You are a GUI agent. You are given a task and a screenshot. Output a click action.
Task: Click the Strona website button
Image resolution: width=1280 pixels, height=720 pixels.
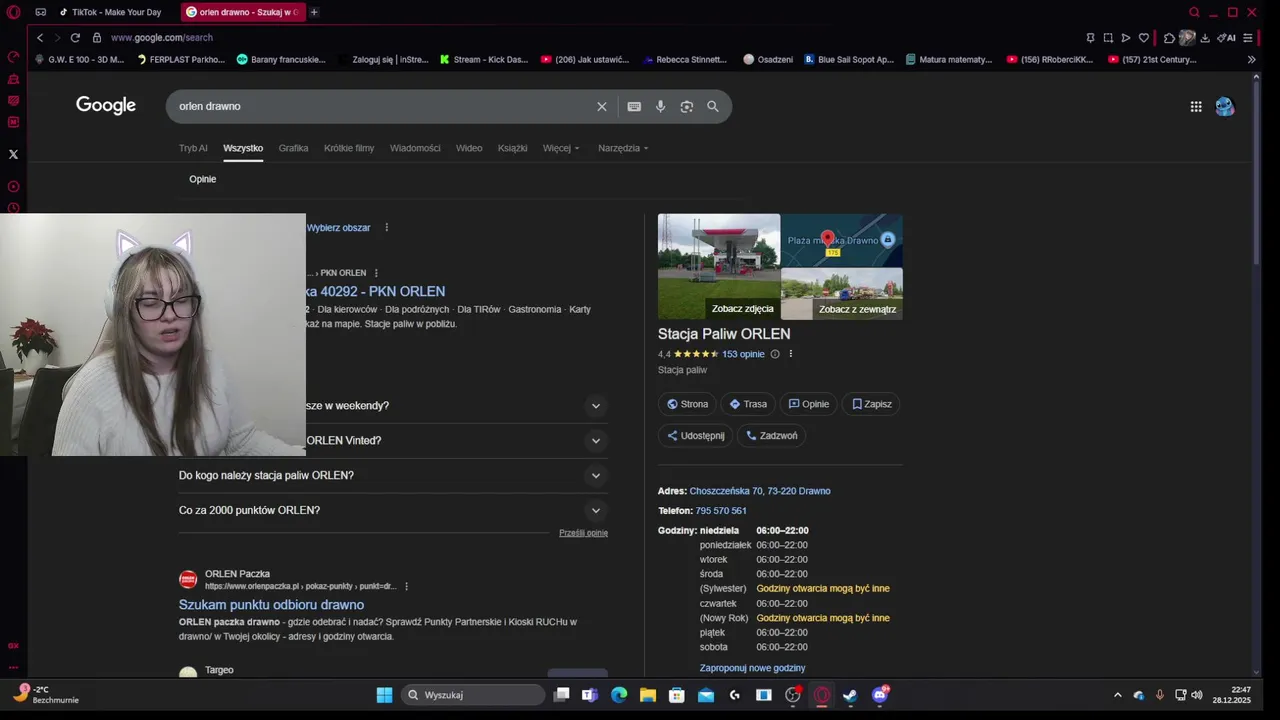[687, 404]
